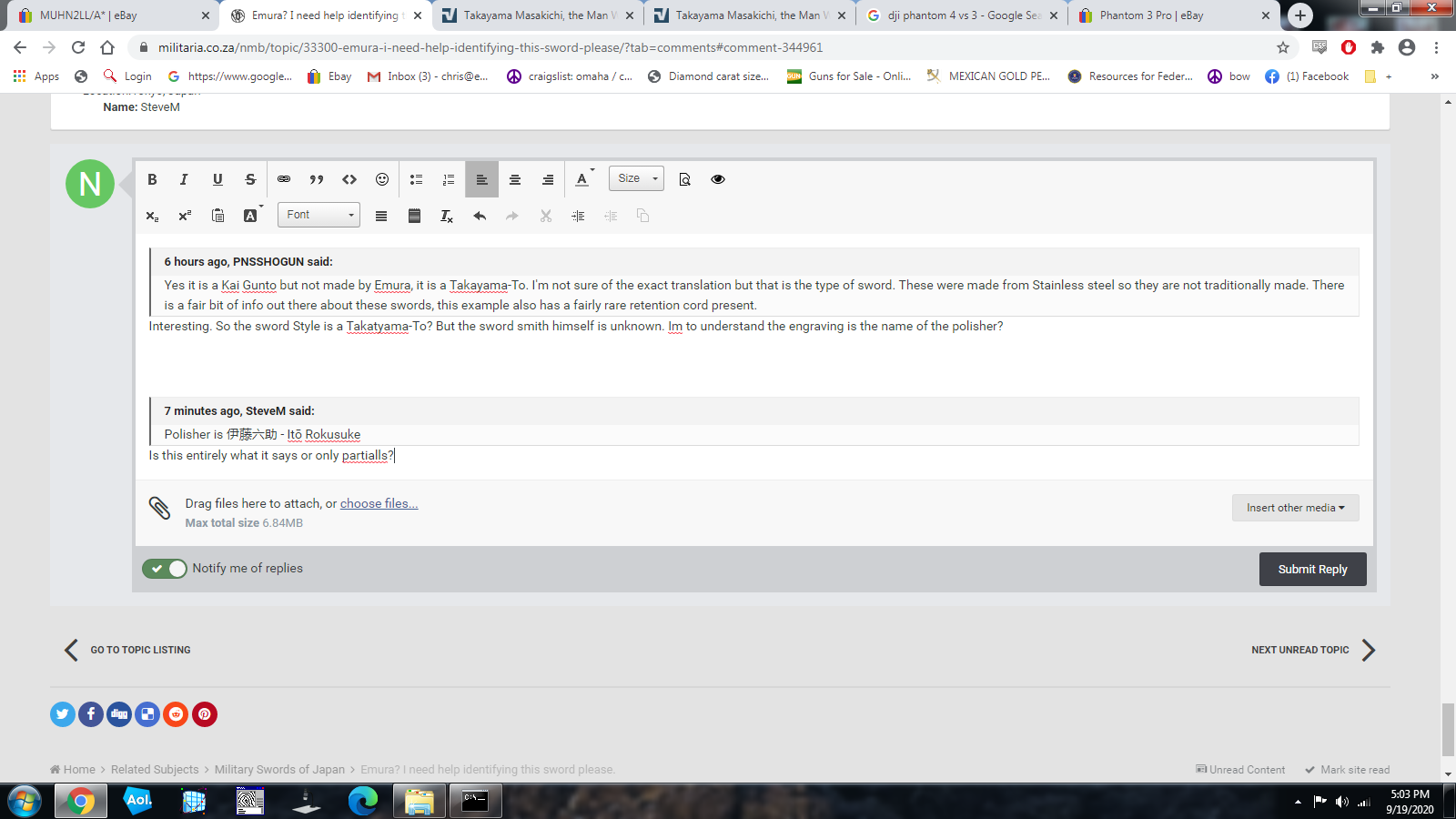Viewport: 1456px width, 819px height.
Task: Click the undo arrow in editor
Action: coord(480,216)
